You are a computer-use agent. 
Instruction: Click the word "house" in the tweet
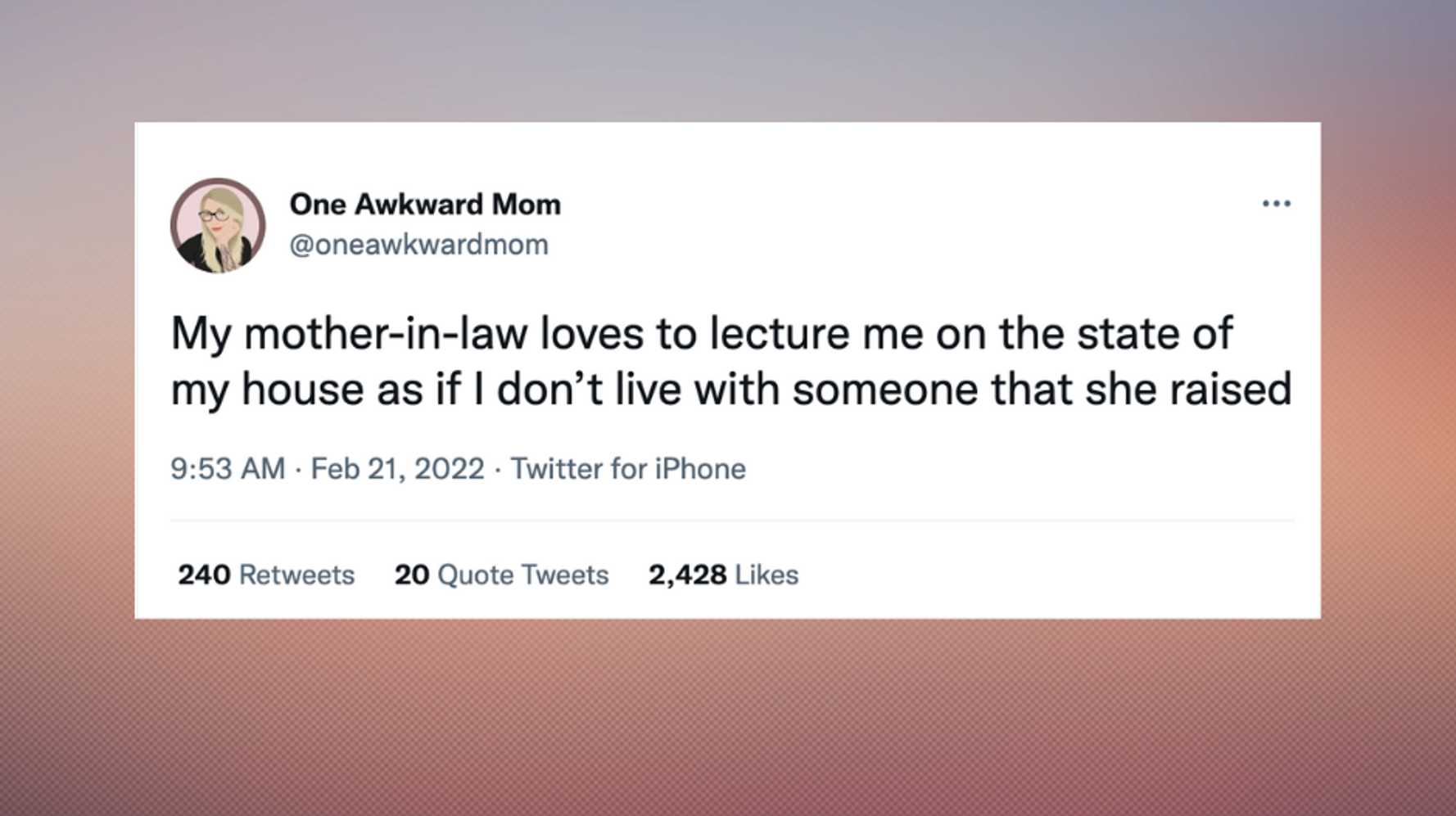coord(302,390)
